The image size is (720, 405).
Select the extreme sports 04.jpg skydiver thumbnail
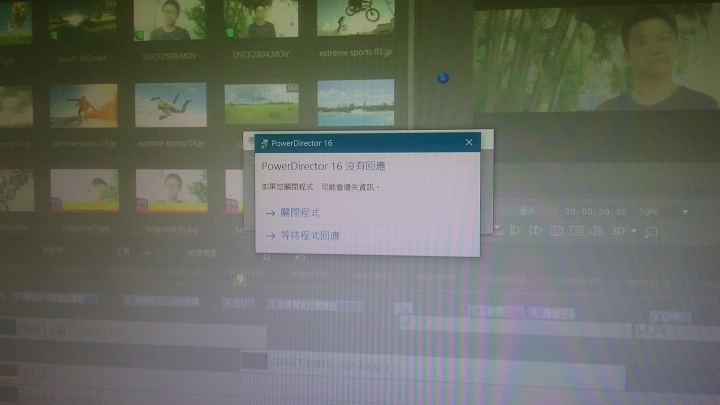(171, 105)
